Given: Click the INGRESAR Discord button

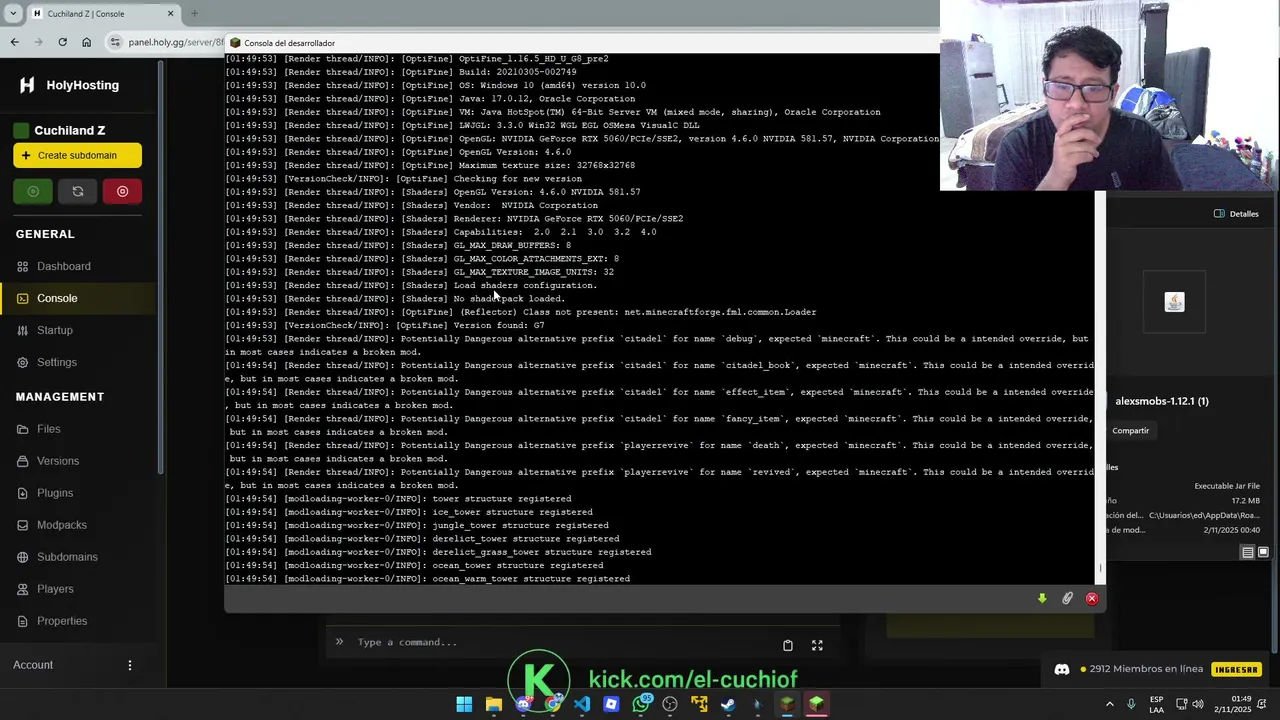Looking at the screenshot, I should 1236,669.
